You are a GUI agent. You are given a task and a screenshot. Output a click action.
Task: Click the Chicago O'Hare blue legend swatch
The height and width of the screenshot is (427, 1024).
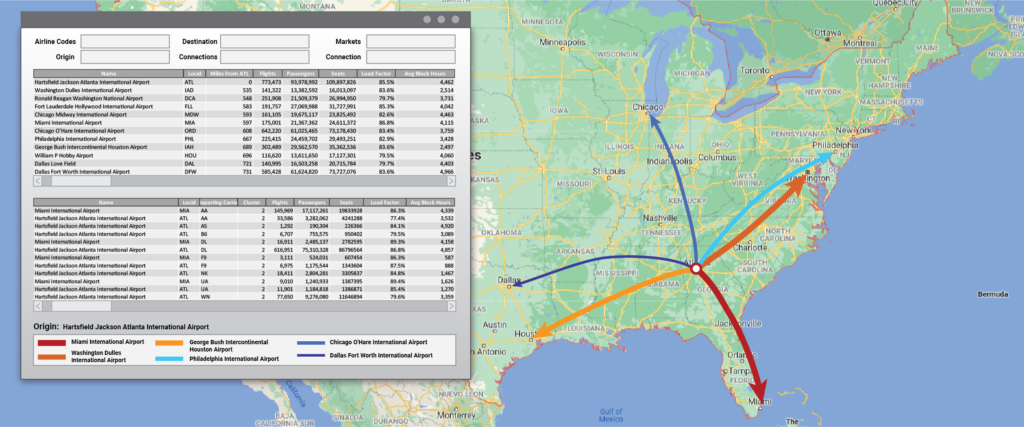[x=310, y=342]
